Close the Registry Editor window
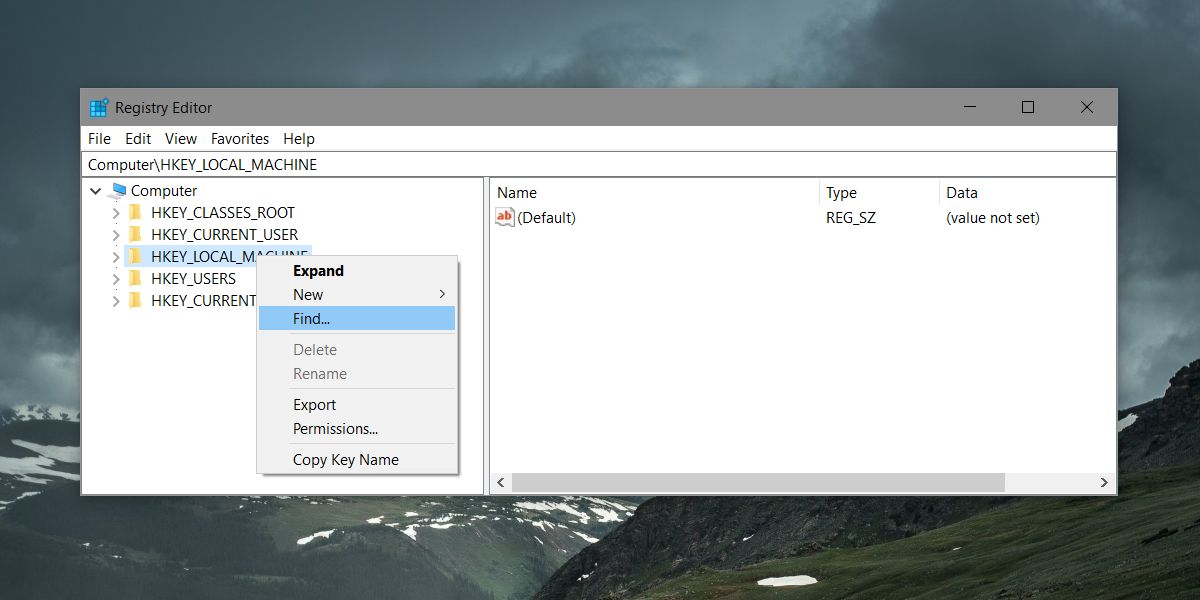This screenshot has width=1200, height=600. (x=1086, y=107)
